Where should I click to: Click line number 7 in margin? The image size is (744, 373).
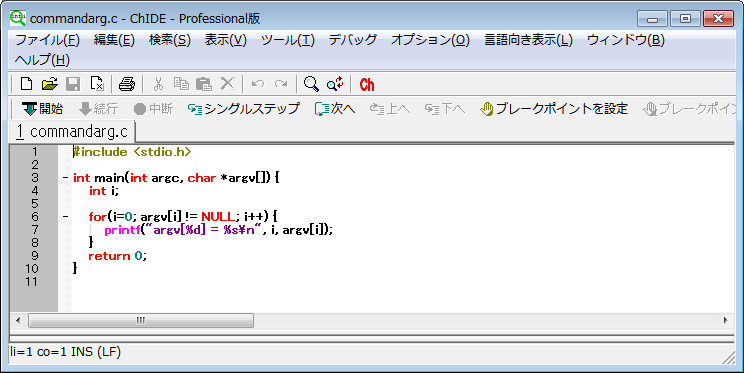pos(35,230)
